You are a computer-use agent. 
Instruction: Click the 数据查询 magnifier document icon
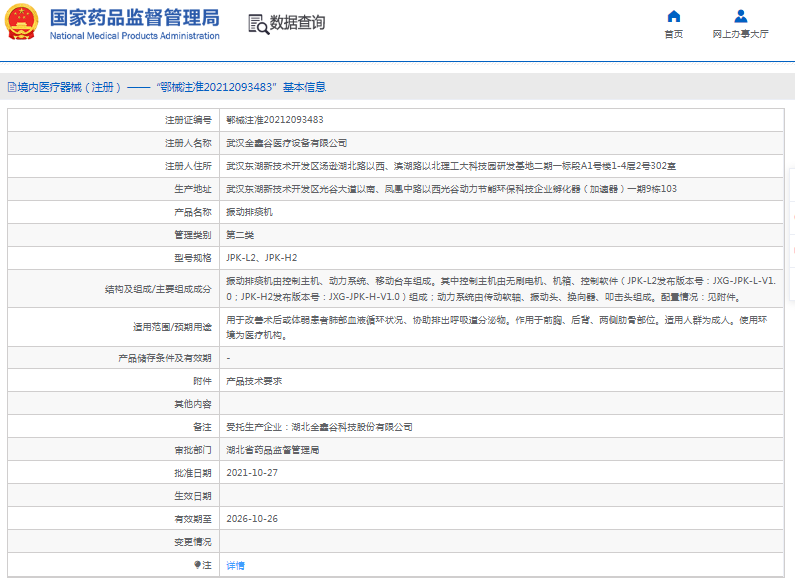click(257, 24)
